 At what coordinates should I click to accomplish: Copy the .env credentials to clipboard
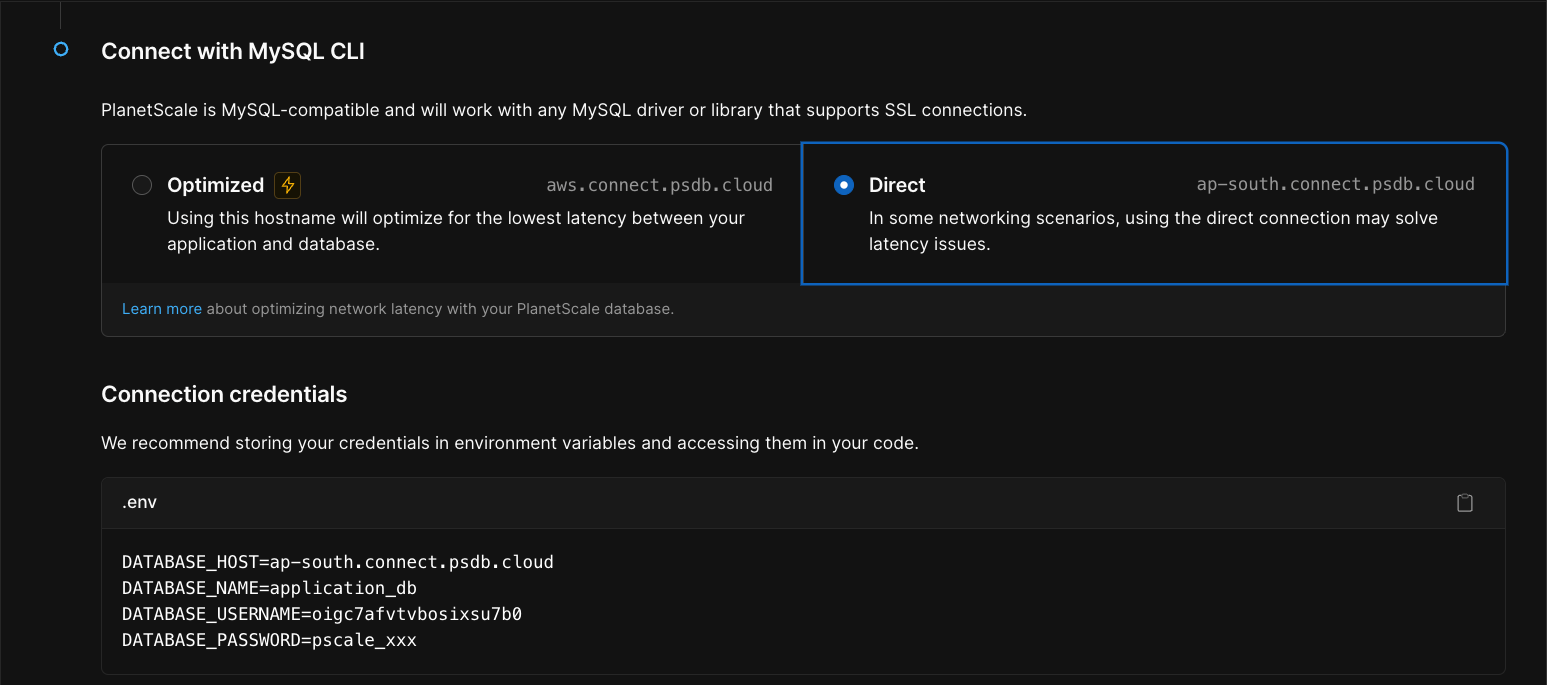click(1464, 503)
